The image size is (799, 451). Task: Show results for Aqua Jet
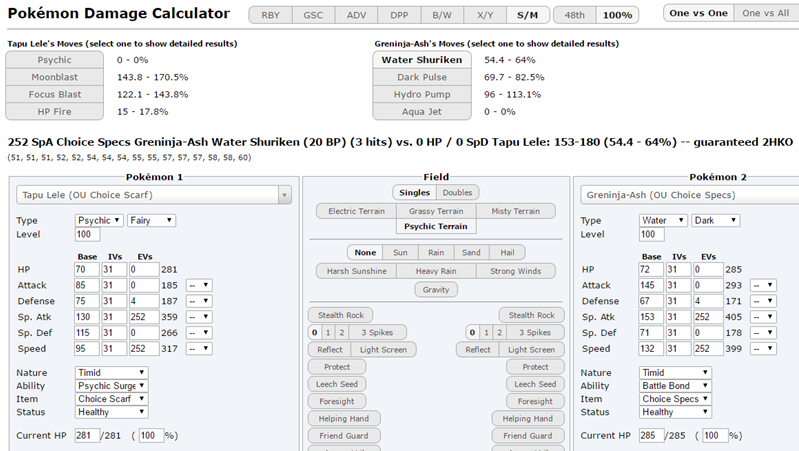422,112
